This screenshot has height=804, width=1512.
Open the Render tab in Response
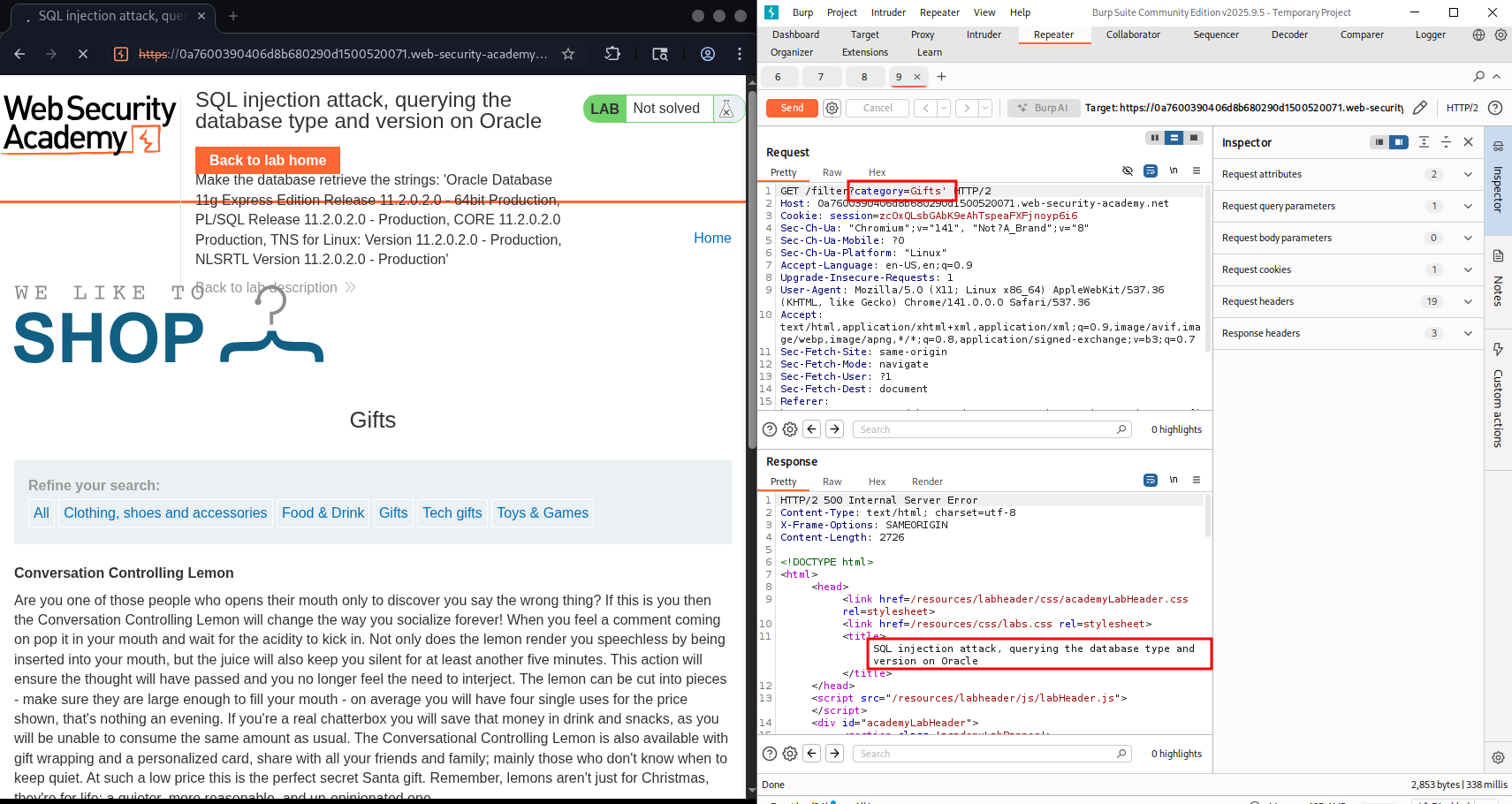click(x=927, y=482)
